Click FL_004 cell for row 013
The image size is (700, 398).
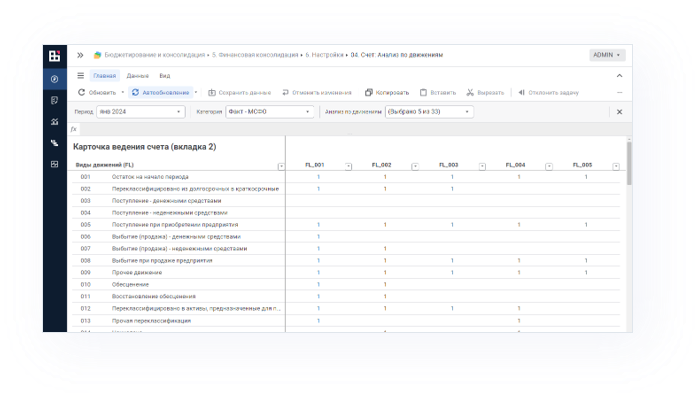[x=519, y=321]
